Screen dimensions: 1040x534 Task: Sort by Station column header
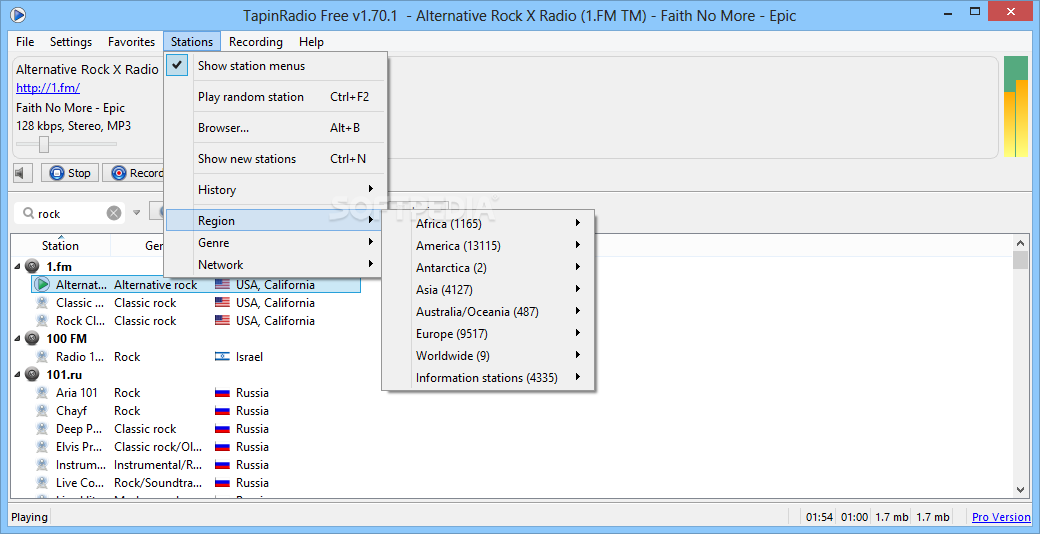(x=60, y=245)
